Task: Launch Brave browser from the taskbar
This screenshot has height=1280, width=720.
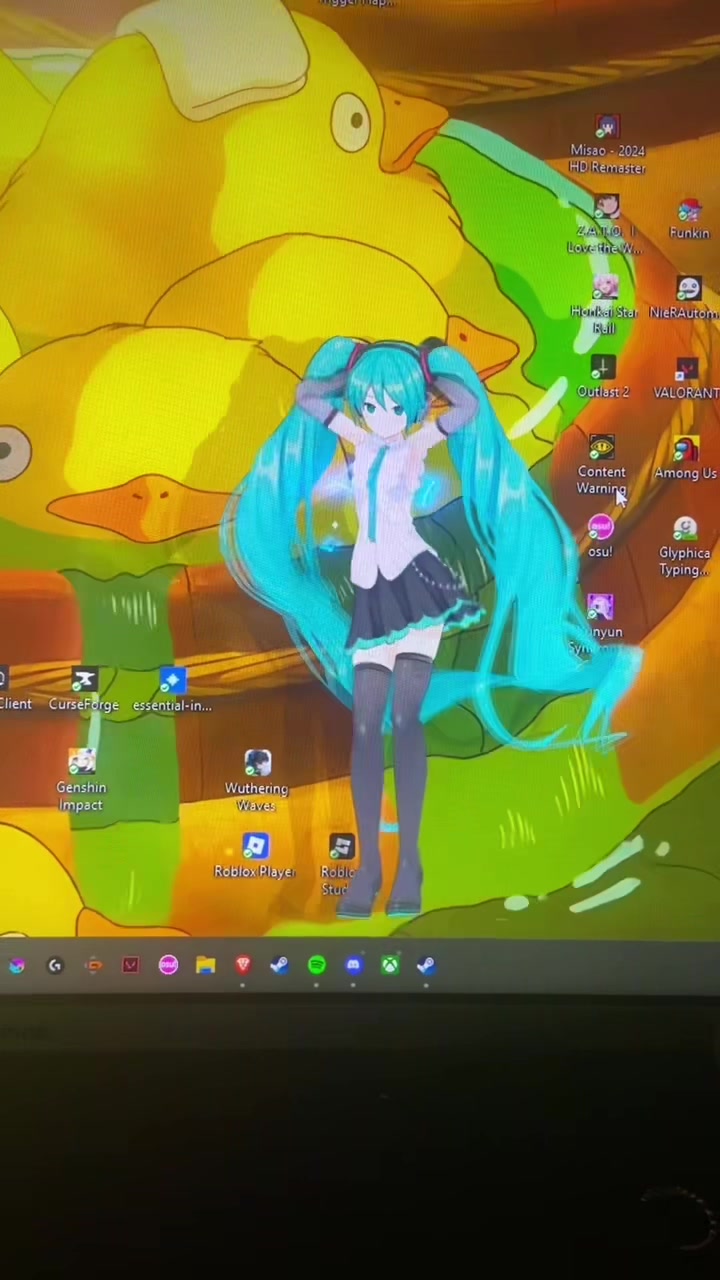Action: pyautogui.click(x=243, y=965)
